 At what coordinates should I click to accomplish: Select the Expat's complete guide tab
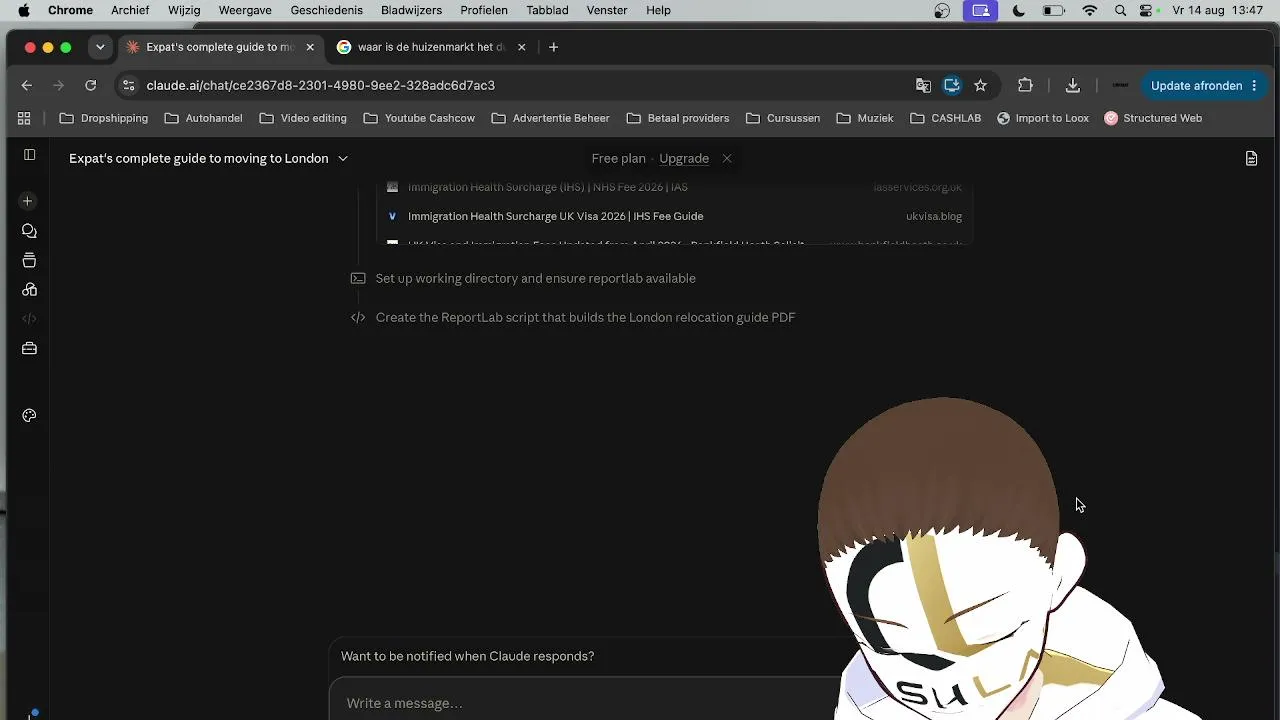click(x=220, y=47)
